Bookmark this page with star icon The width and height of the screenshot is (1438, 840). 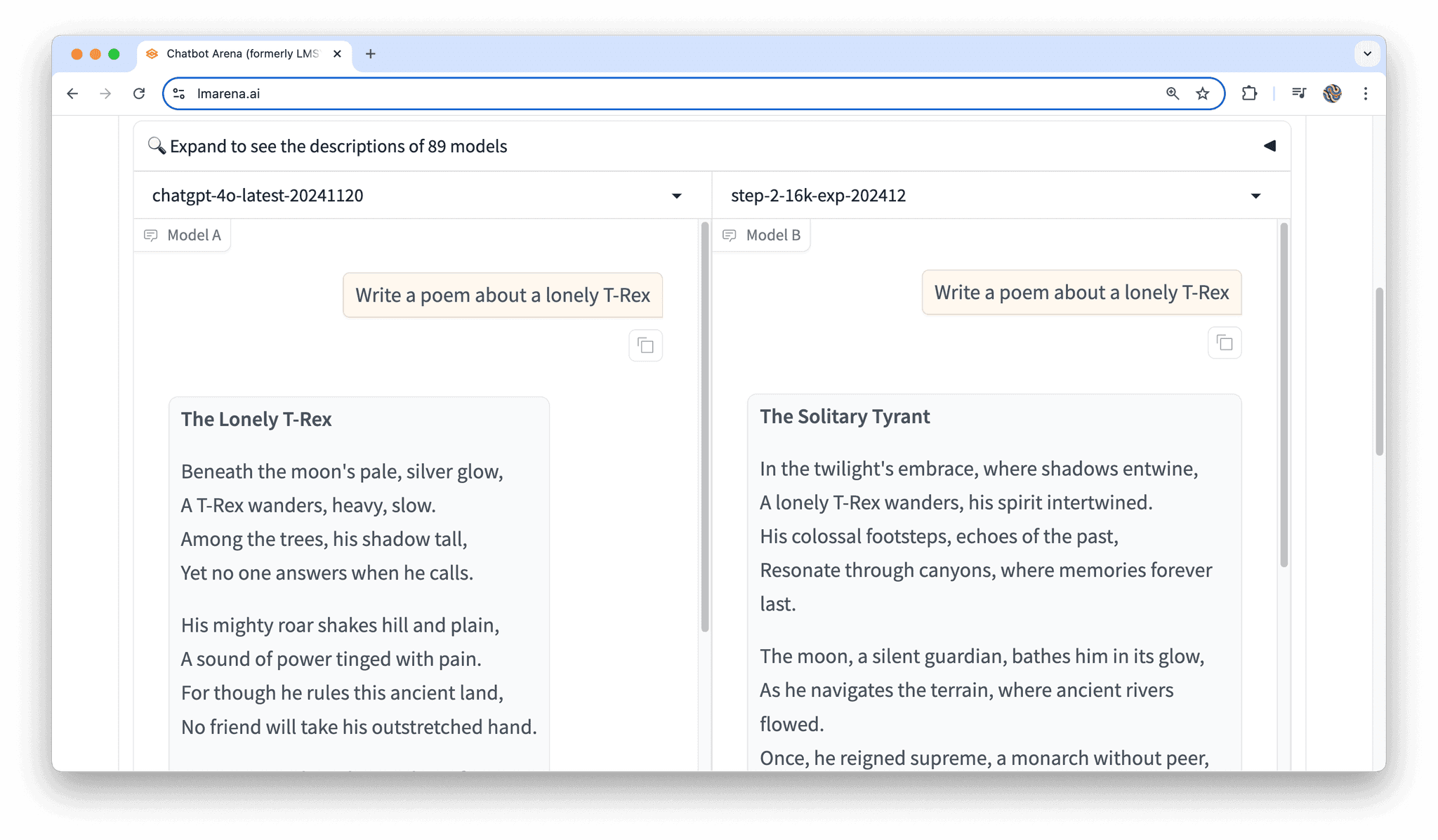[1203, 93]
